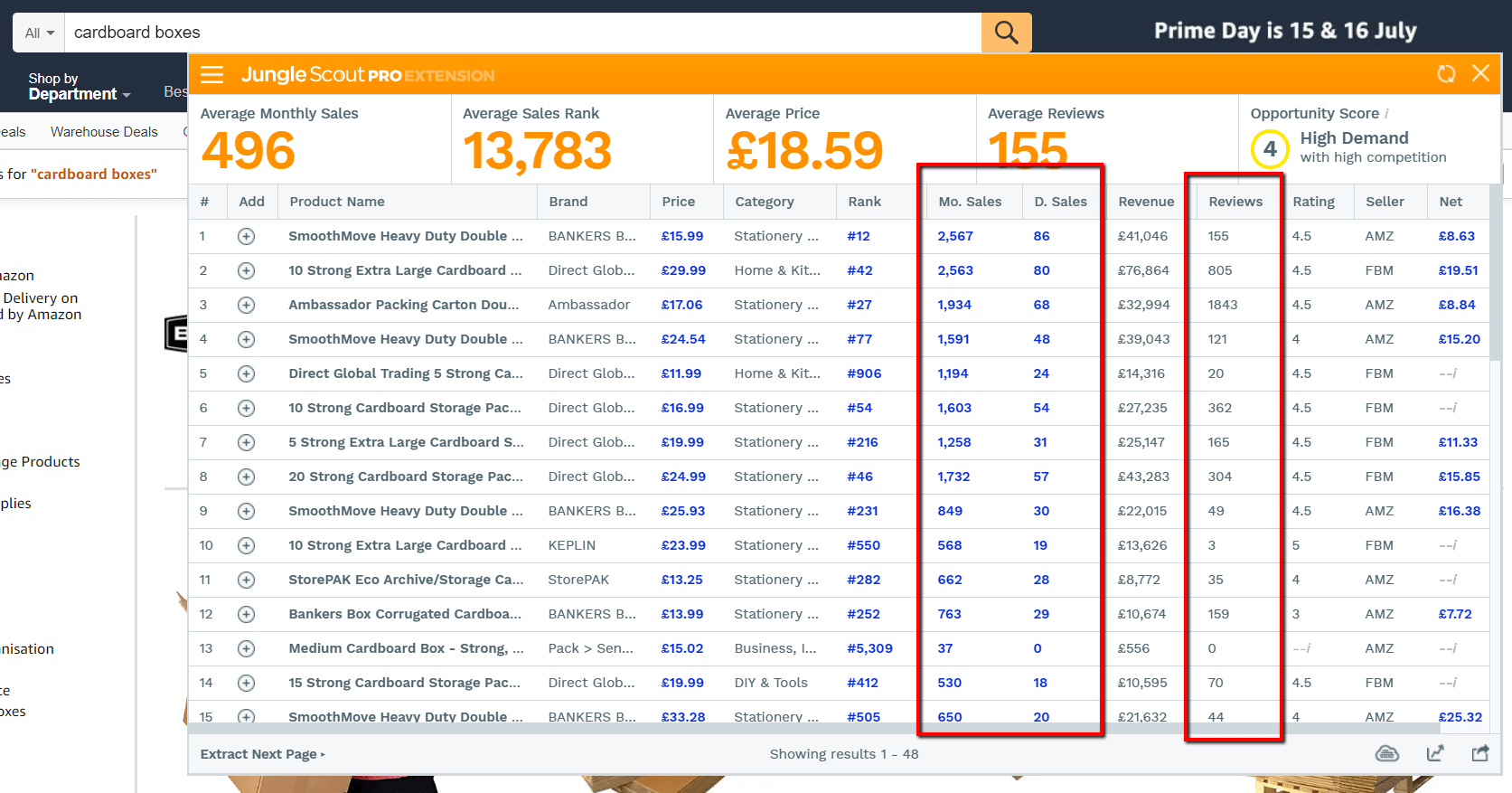Add 15 Strong Cardboard Storage product
This screenshot has width=1512, height=793.
click(x=246, y=683)
